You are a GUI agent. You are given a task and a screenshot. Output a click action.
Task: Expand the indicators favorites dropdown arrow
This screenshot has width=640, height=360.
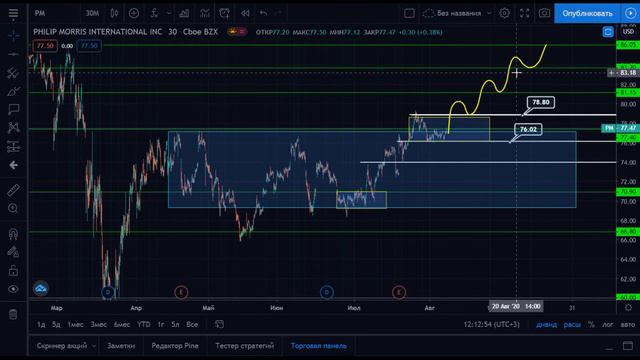tap(169, 13)
